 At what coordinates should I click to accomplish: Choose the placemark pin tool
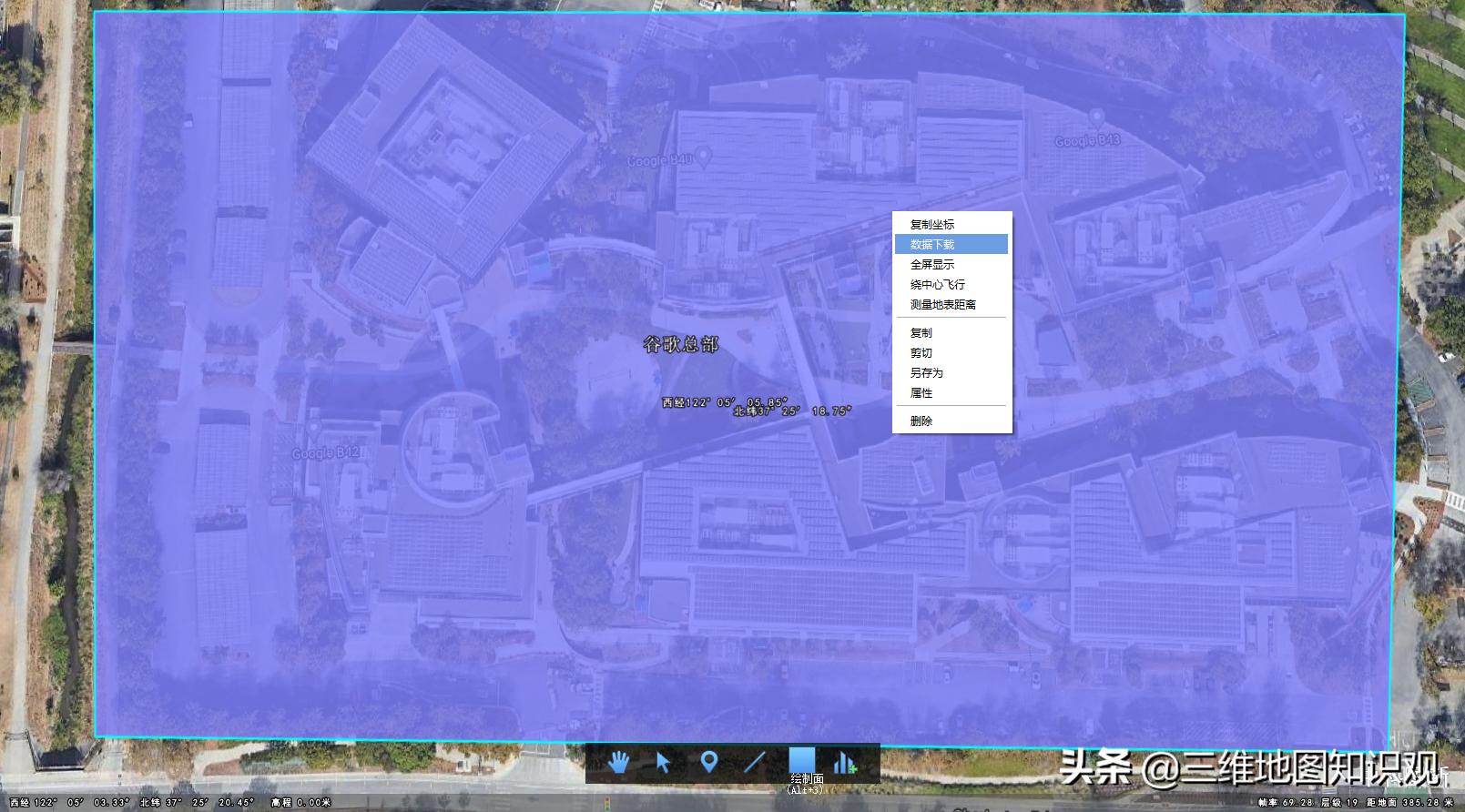(x=709, y=762)
